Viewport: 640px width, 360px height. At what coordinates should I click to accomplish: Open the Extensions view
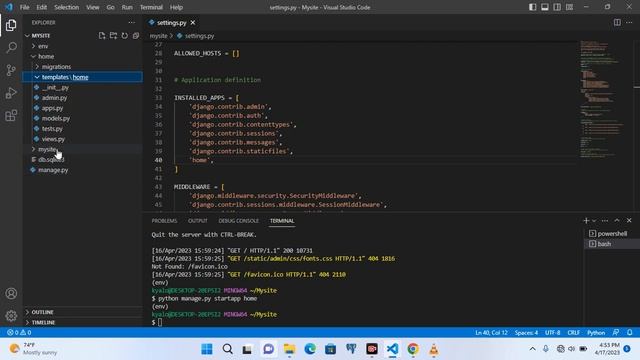click(x=11, y=116)
